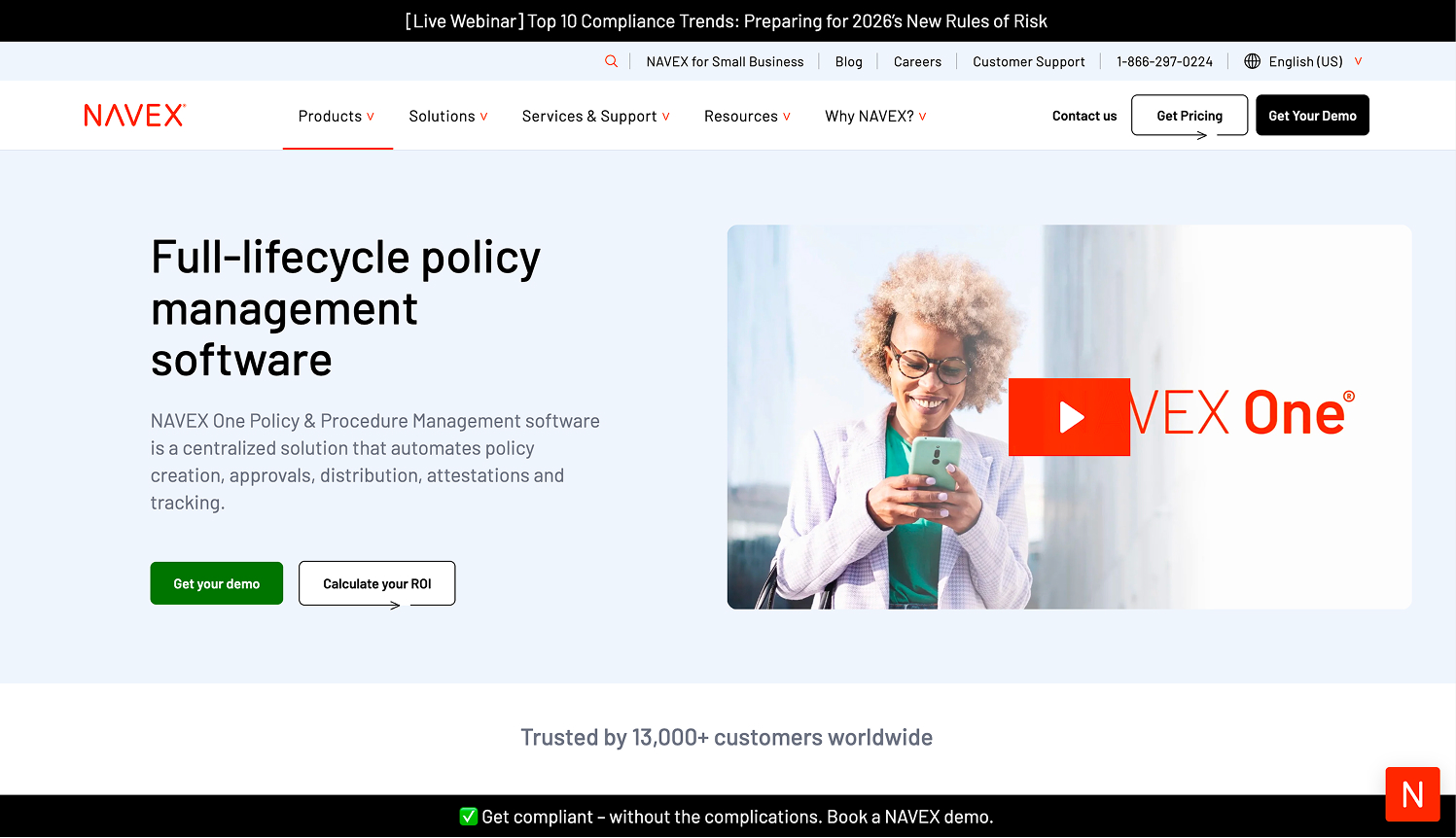Click the Get Your Demo button

(x=1312, y=115)
